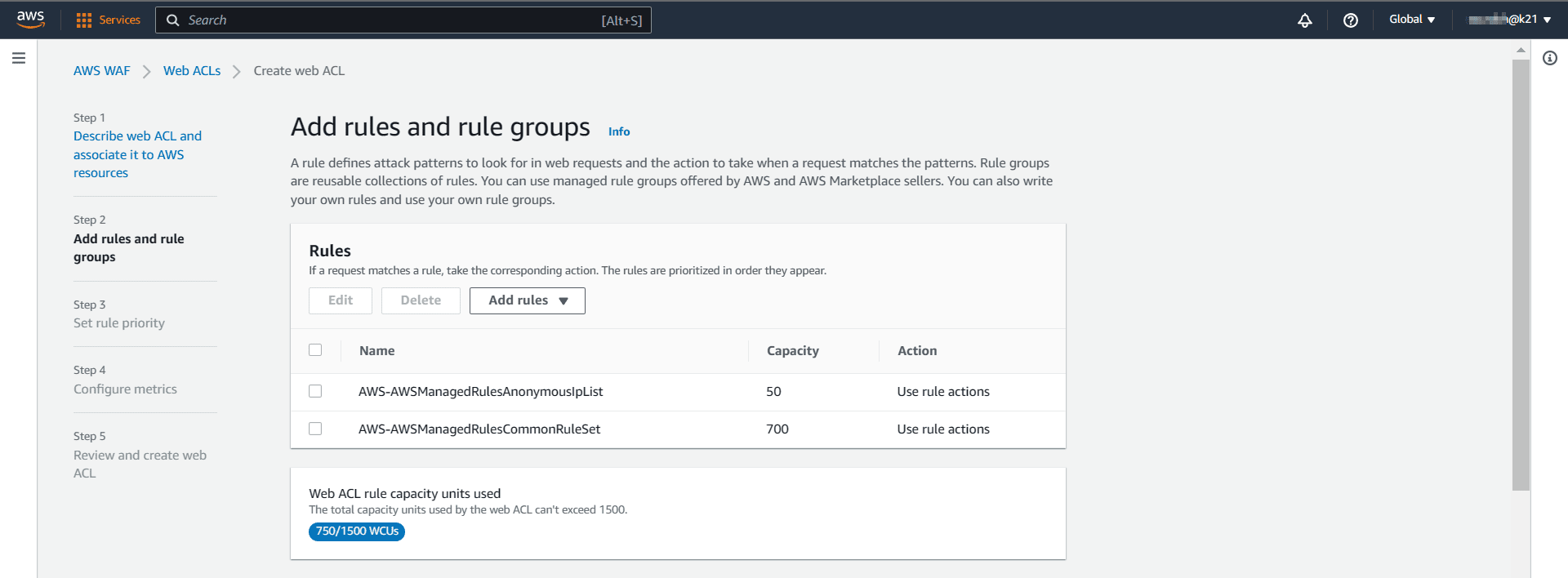Check the AWSManagedRulesCommonRuleSet rule checkbox
1568x578 pixels.
point(315,429)
